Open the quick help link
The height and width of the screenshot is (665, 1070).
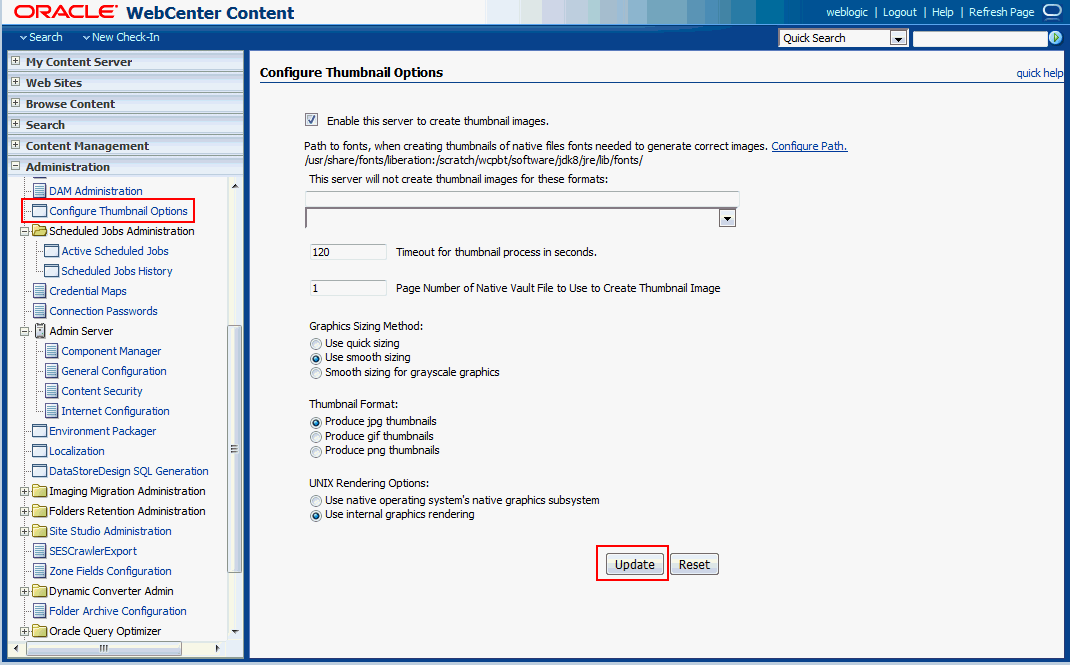tap(1039, 73)
